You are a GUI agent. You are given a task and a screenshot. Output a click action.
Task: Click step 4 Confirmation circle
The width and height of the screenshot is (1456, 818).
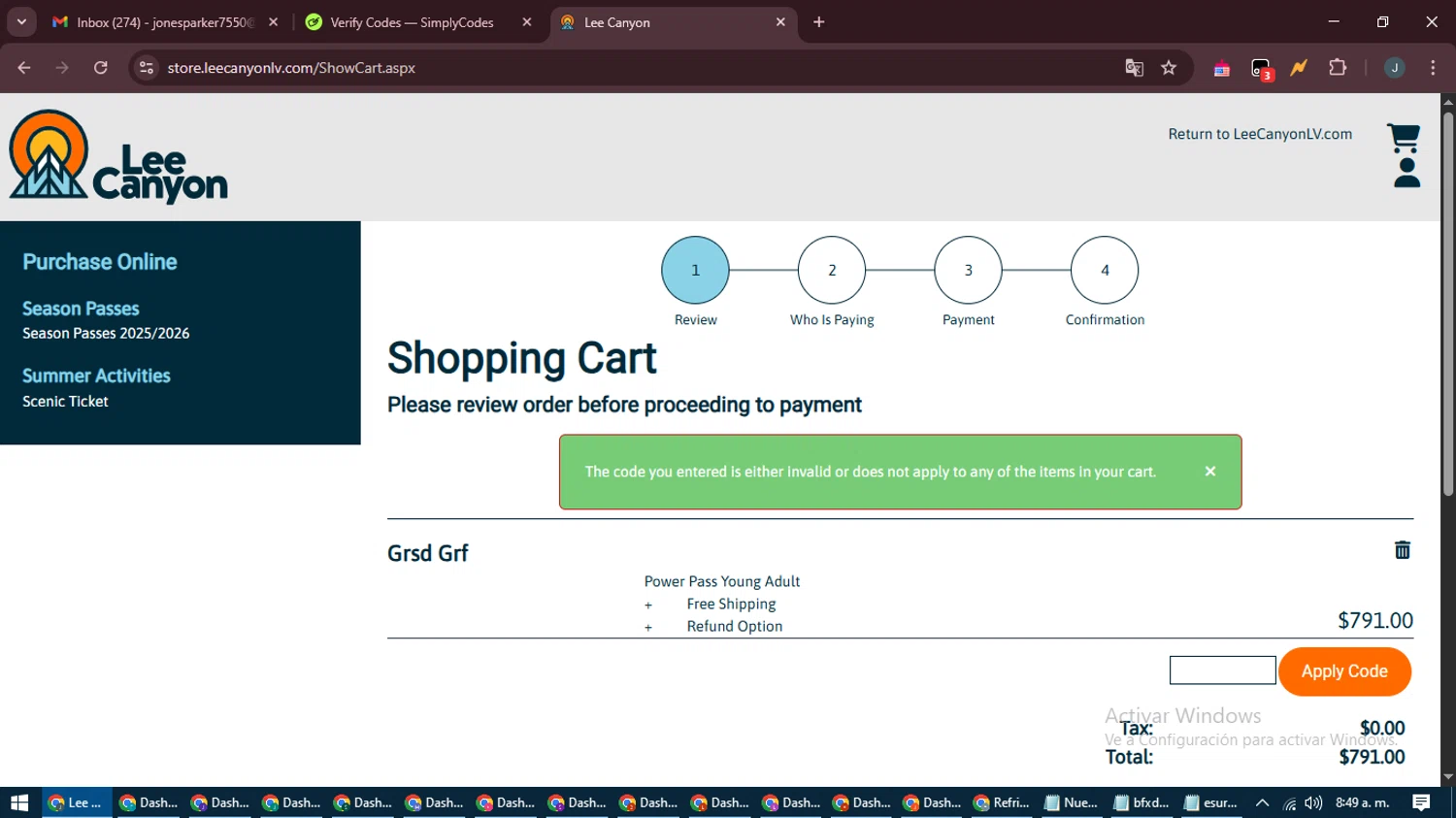tap(1105, 270)
